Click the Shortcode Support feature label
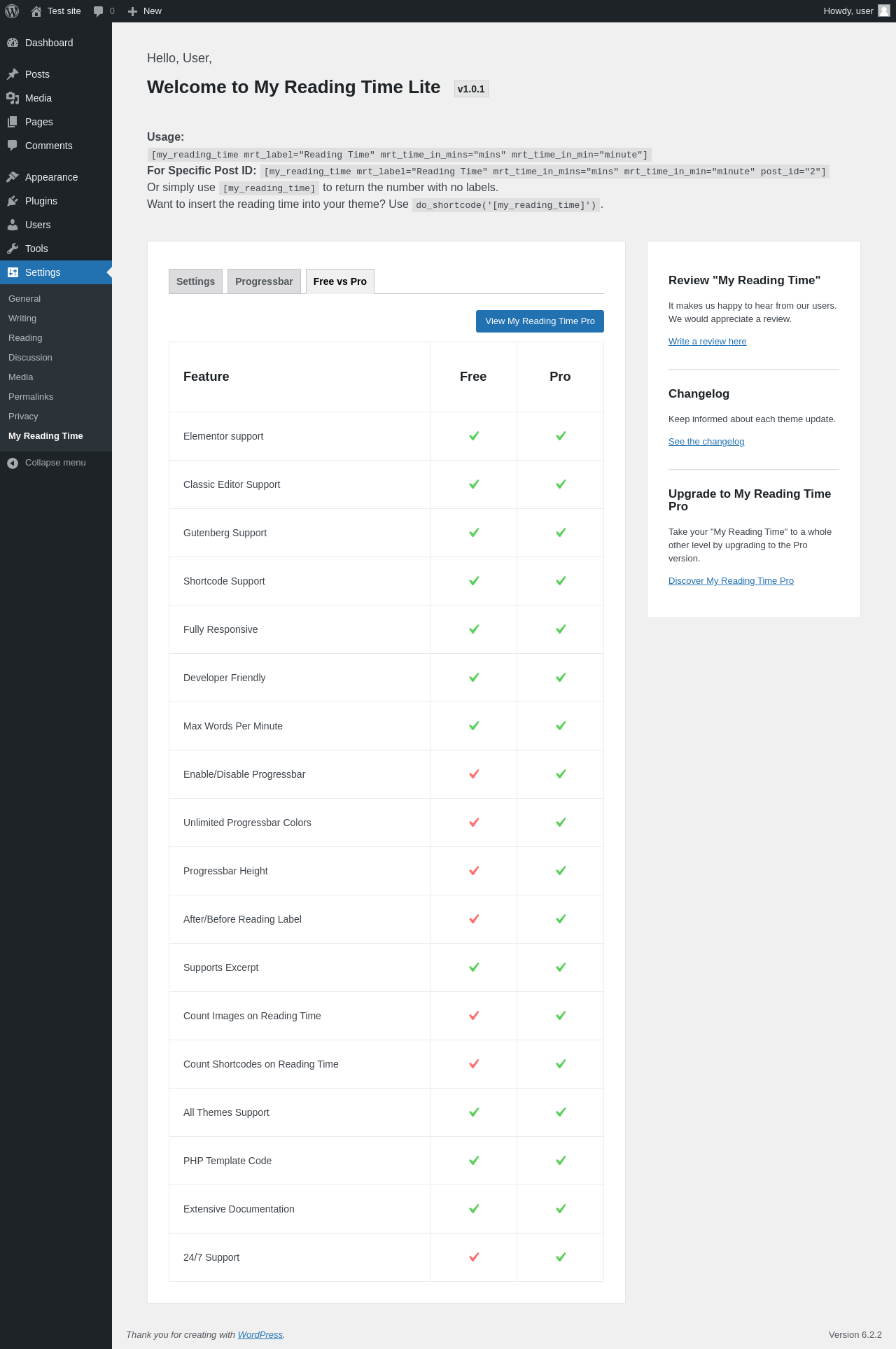896x1349 pixels. coord(224,581)
